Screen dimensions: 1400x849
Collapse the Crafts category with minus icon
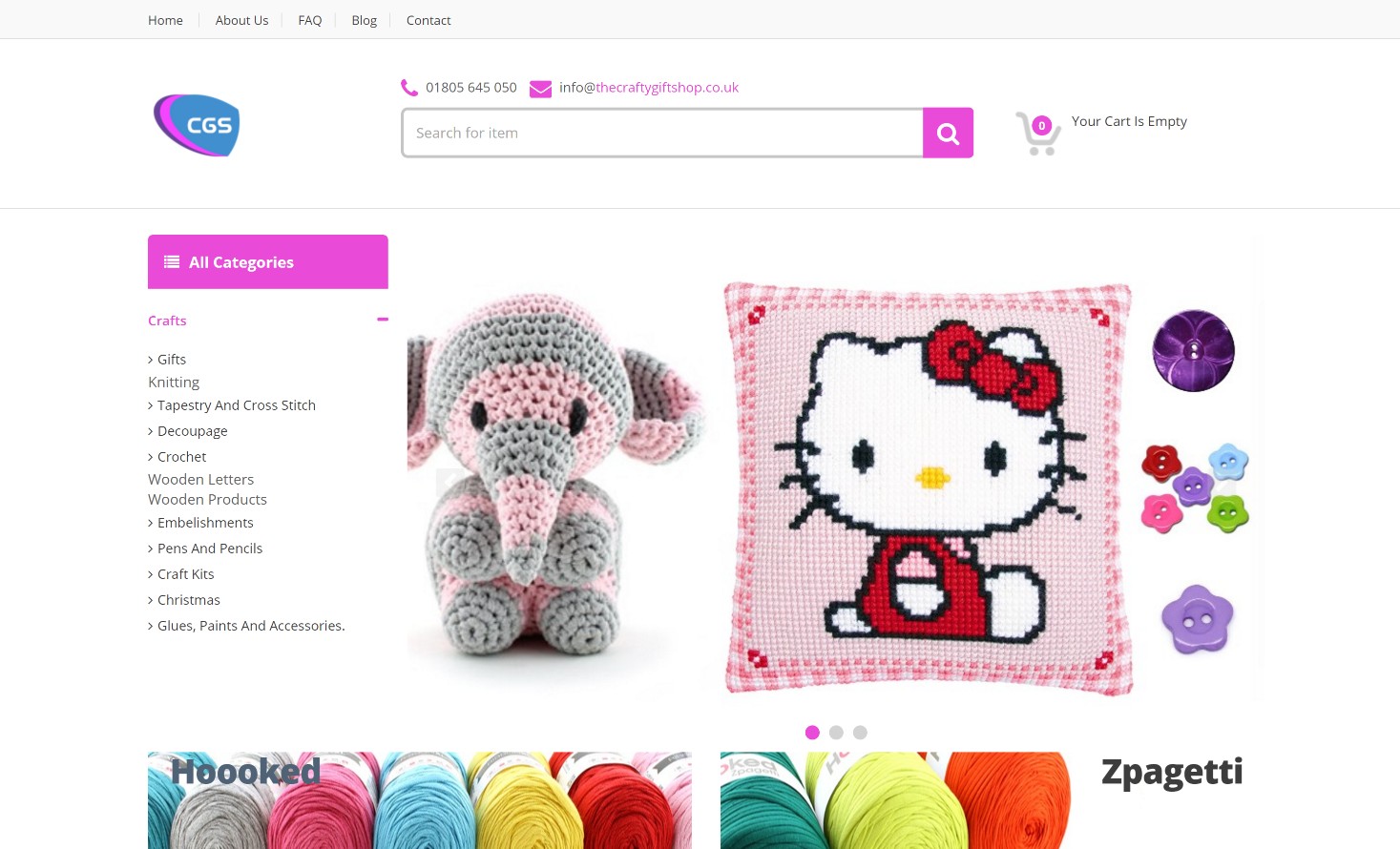tap(383, 320)
